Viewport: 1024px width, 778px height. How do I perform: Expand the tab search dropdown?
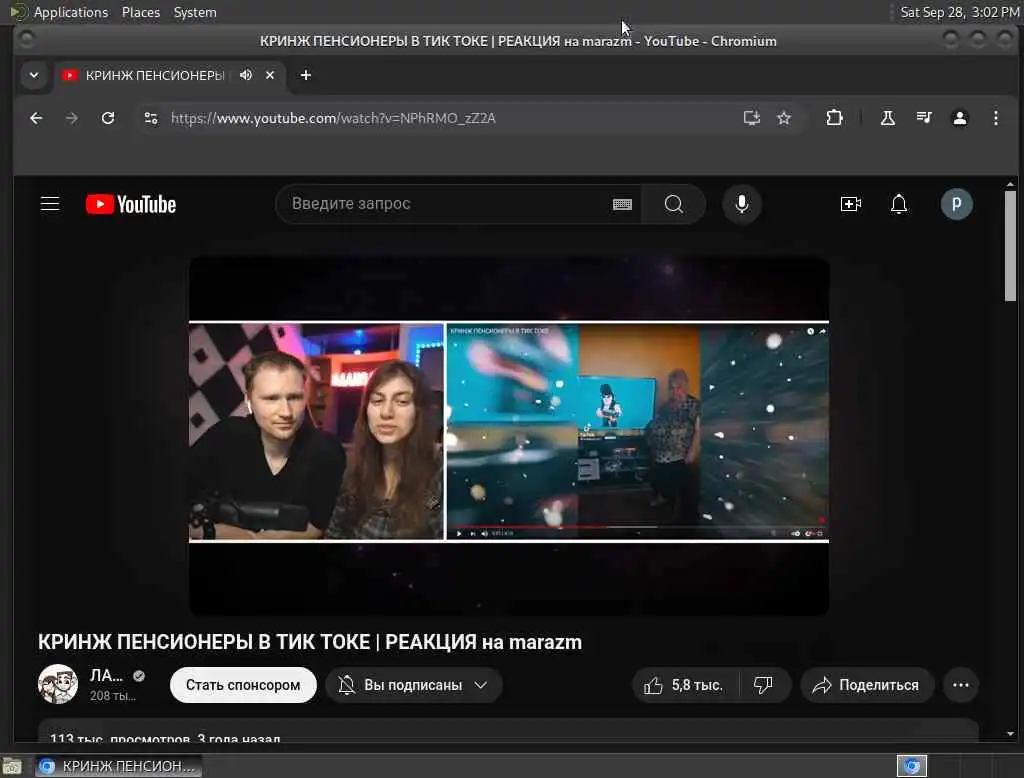[x=34, y=75]
